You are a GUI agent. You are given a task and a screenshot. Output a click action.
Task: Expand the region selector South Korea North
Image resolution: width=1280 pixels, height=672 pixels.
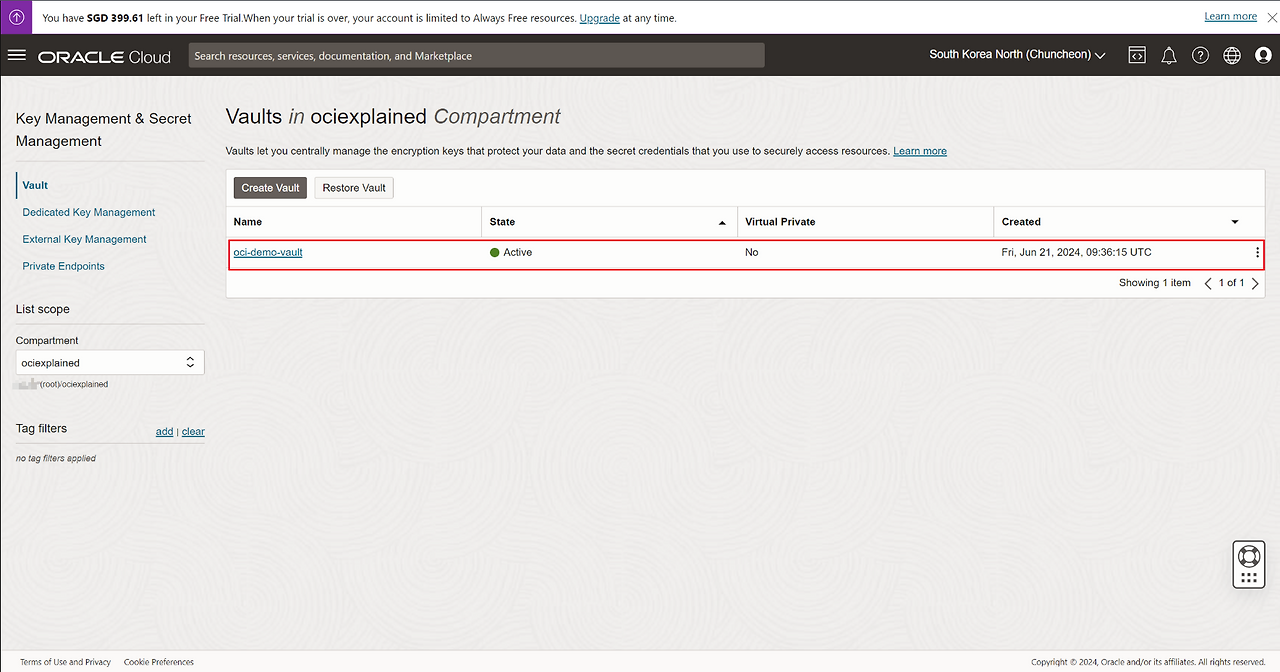1017,55
